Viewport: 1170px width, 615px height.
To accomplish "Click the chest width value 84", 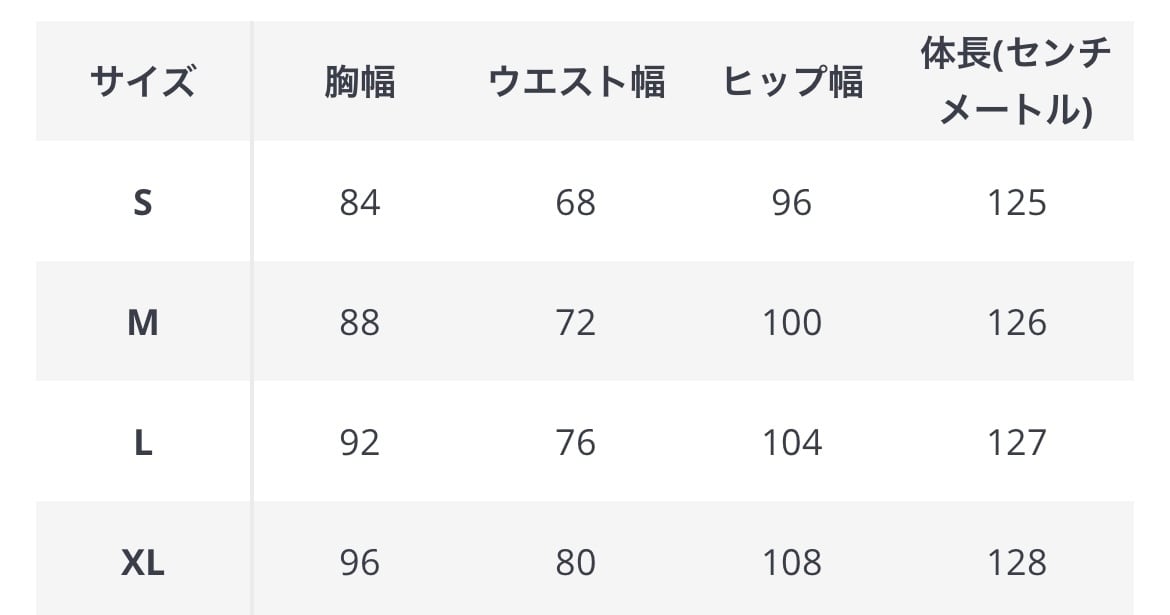I will (x=359, y=203).
